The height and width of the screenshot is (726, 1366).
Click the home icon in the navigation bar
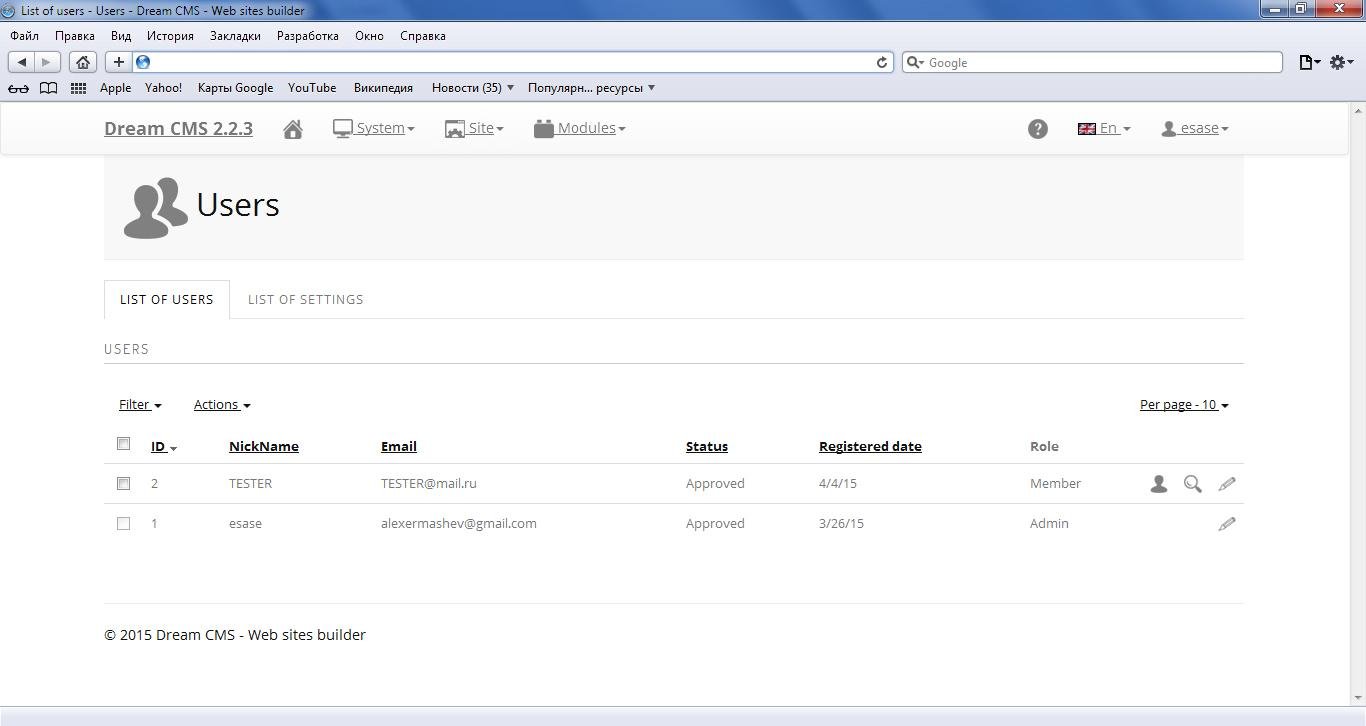point(293,128)
